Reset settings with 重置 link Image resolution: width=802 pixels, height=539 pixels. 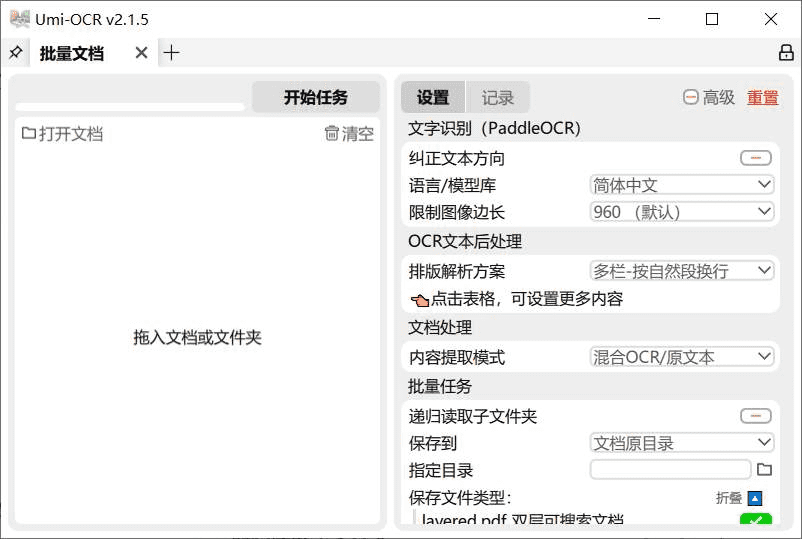pos(763,97)
